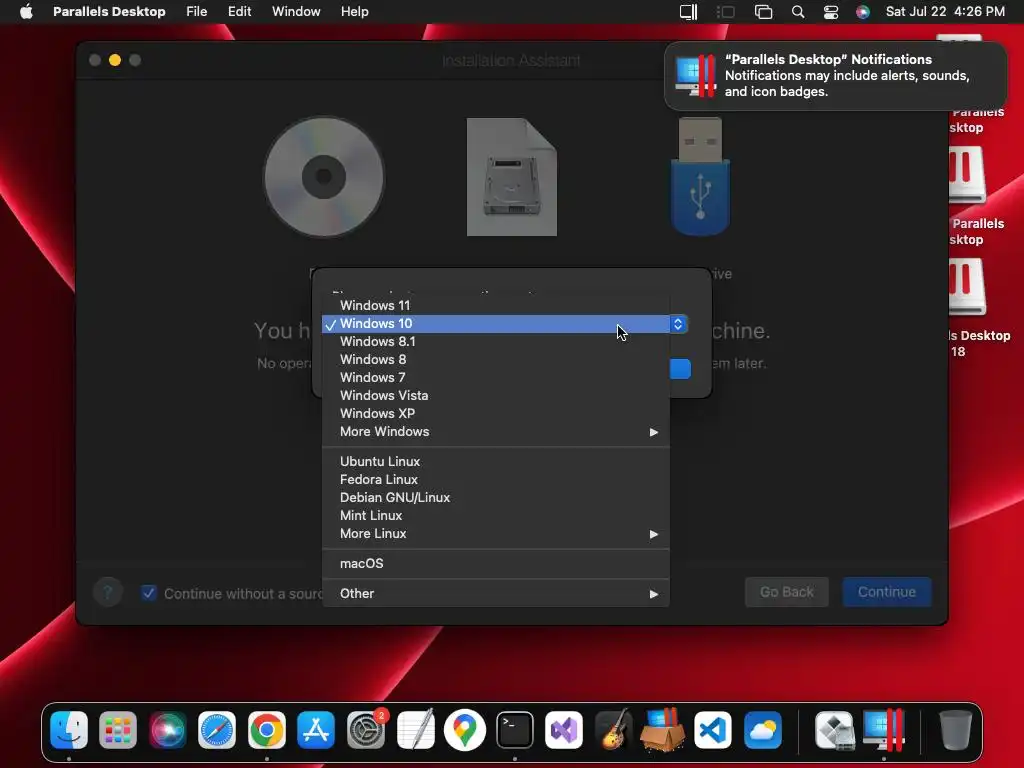
Task: Open Control Center in menu bar
Action: click(831, 11)
